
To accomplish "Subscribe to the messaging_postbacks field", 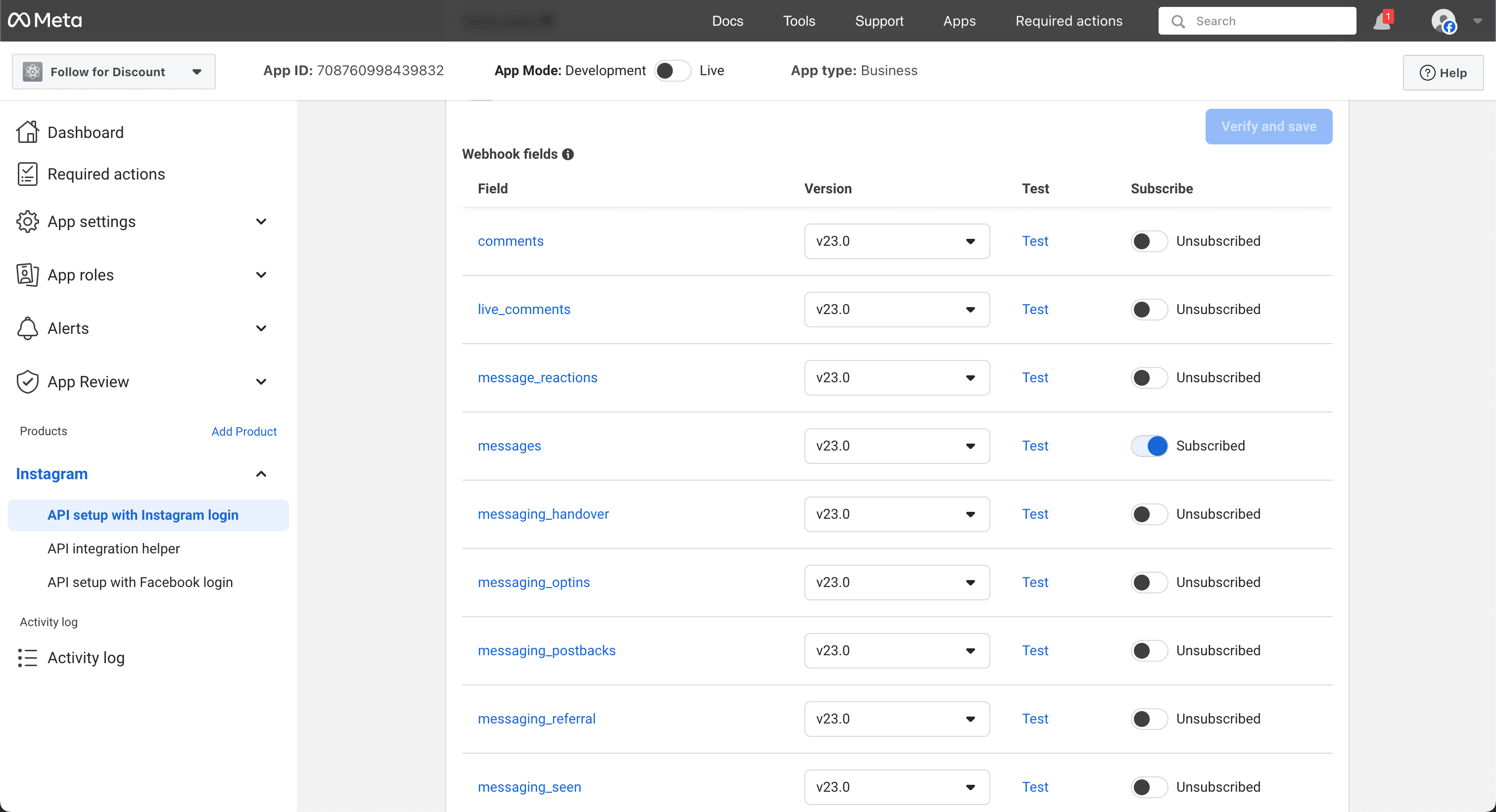I will click(x=1149, y=651).
